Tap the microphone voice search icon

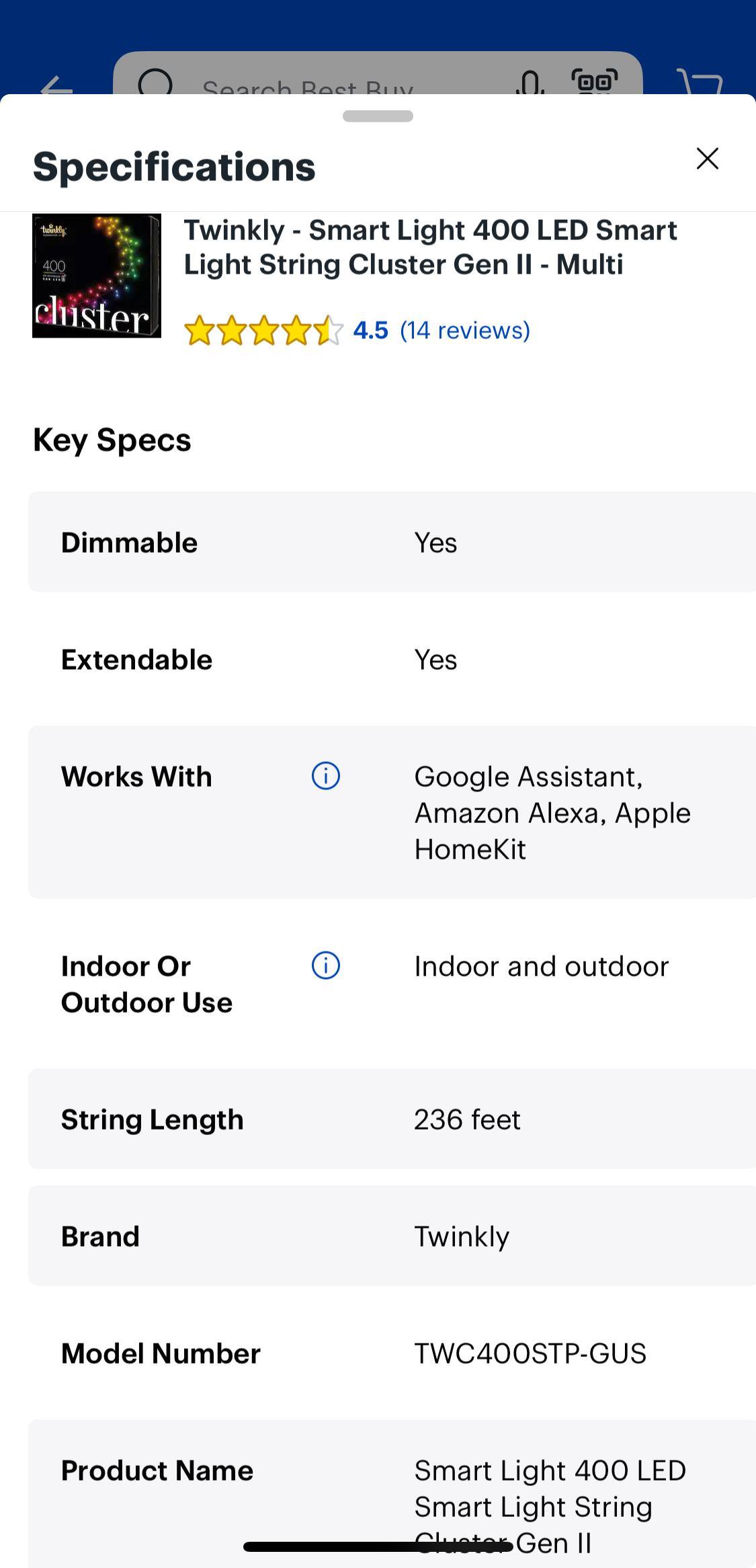[530, 83]
